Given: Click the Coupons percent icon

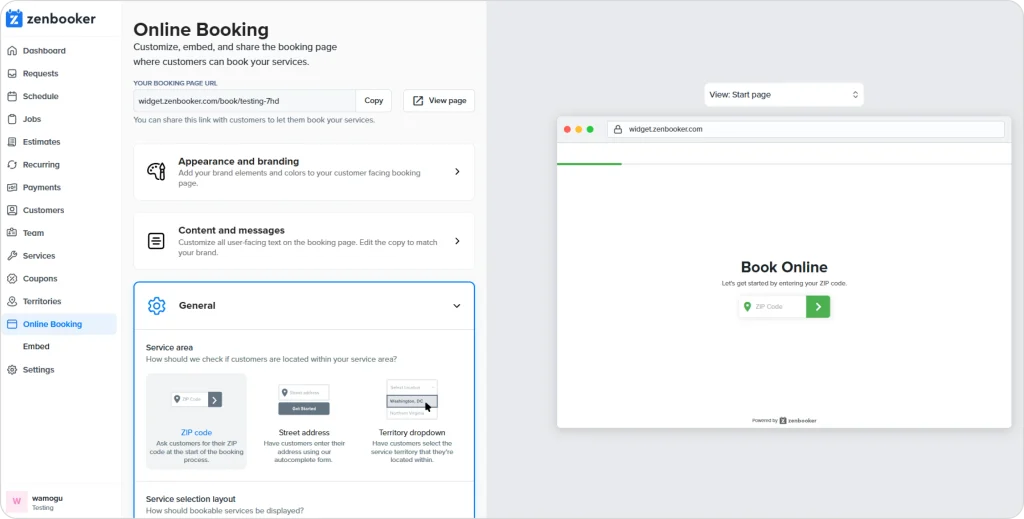Looking at the screenshot, I should pyautogui.click(x=12, y=279).
